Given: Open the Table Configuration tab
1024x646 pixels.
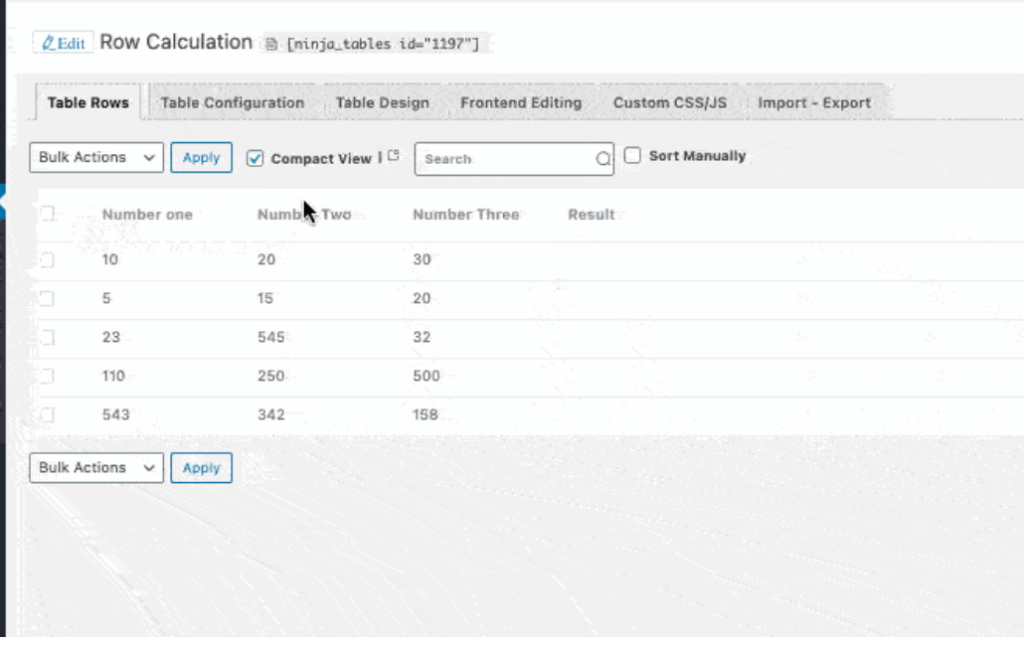Looking at the screenshot, I should click(232, 103).
